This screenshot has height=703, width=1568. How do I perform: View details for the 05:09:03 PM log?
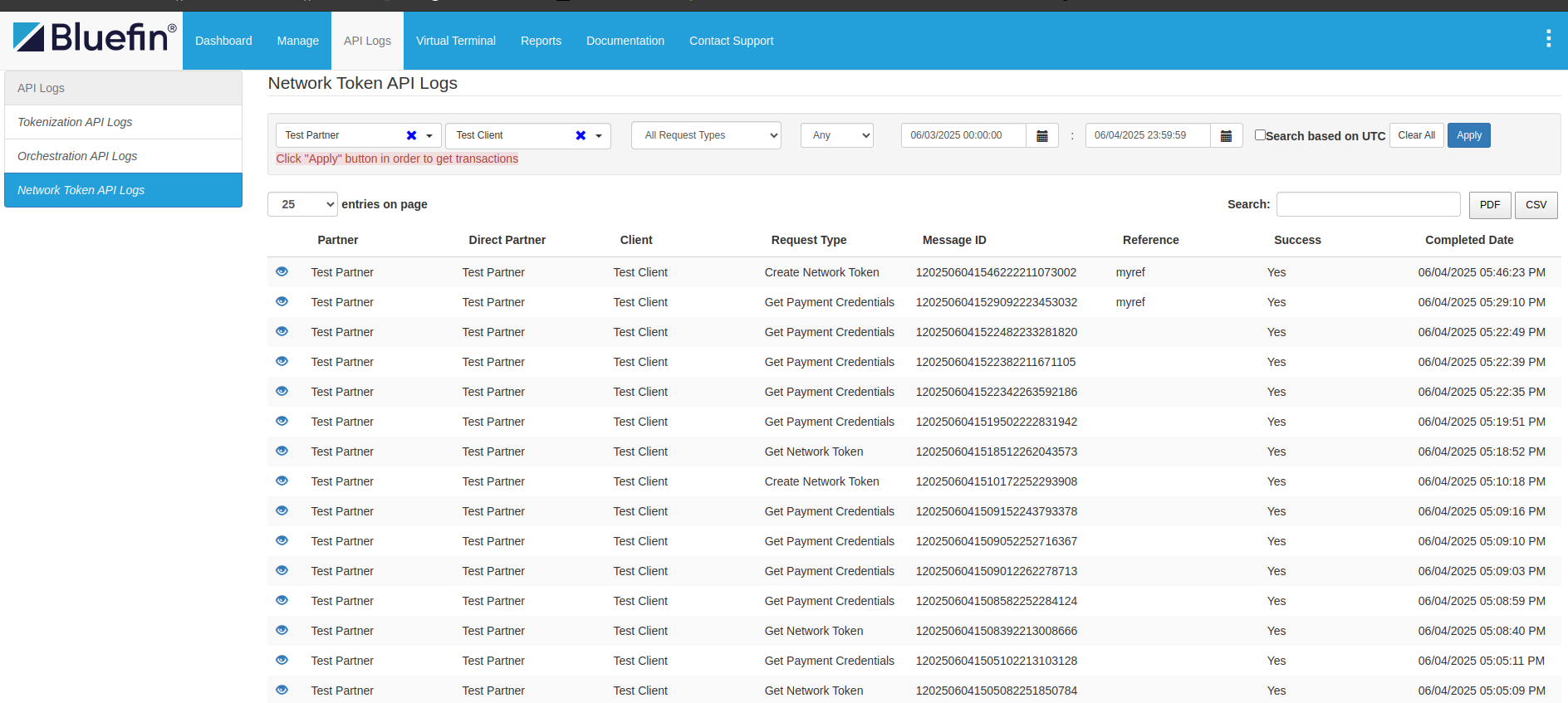(282, 570)
